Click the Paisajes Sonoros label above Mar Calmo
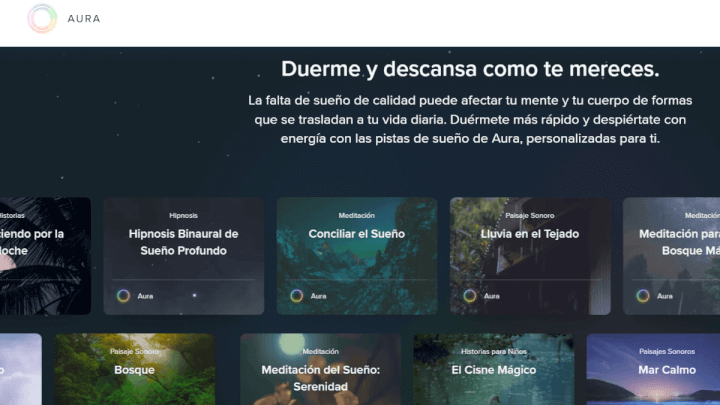720x405 pixels. coord(667,351)
